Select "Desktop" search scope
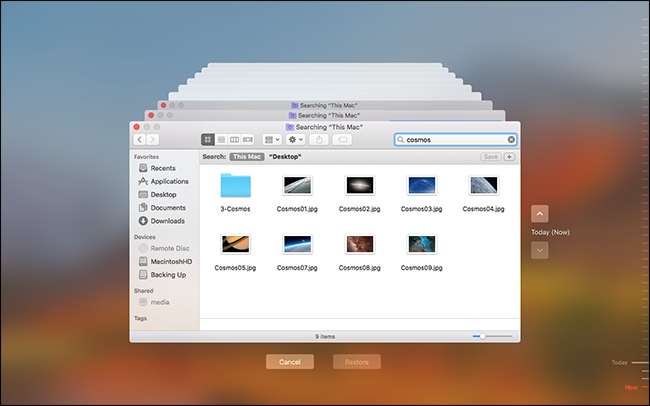This screenshot has width=650, height=406. [285, 157]
